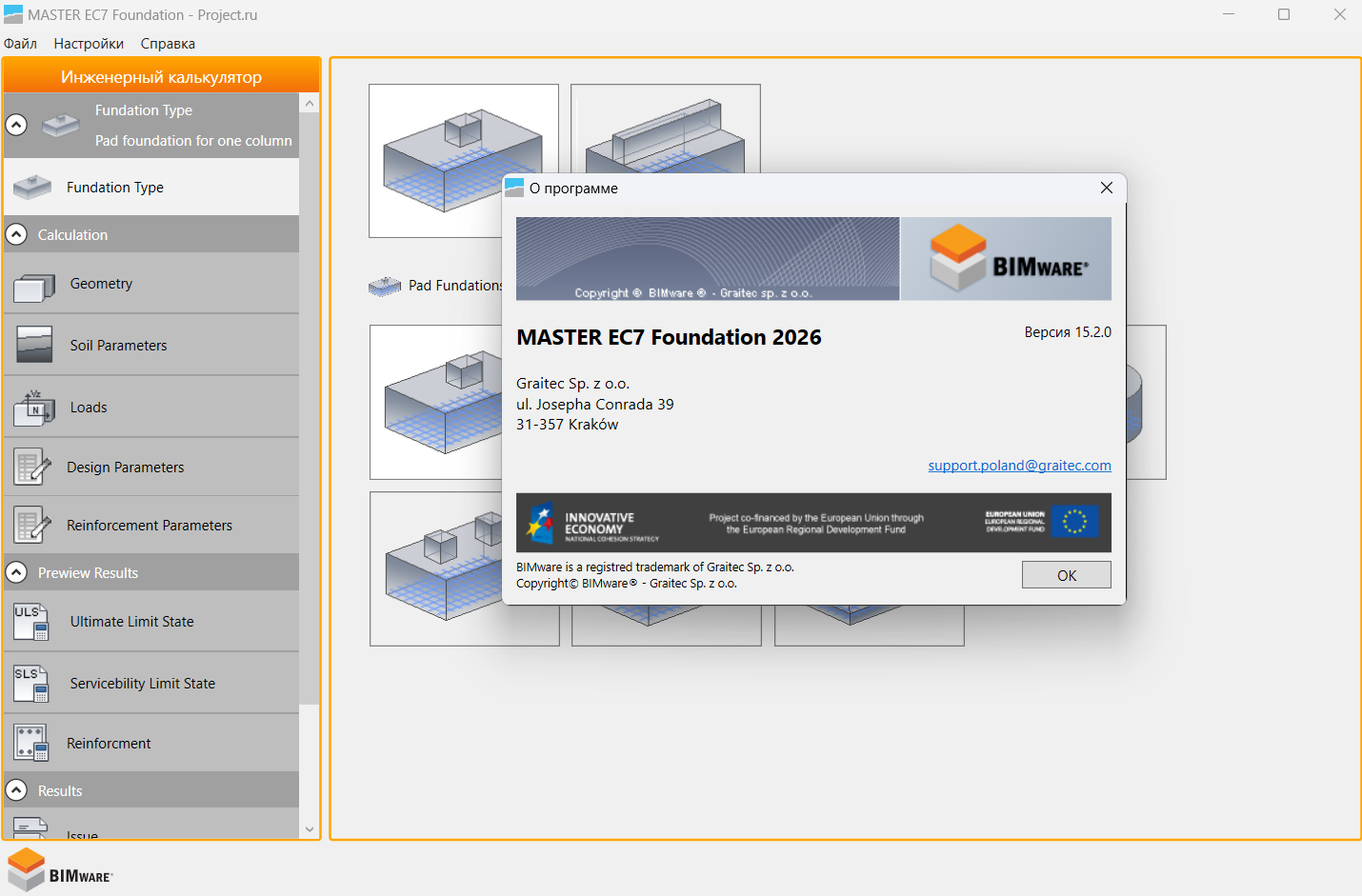Minimize the main application window
The height and width of the screenshot is (896, 1362).
(x=1229, y=14)
